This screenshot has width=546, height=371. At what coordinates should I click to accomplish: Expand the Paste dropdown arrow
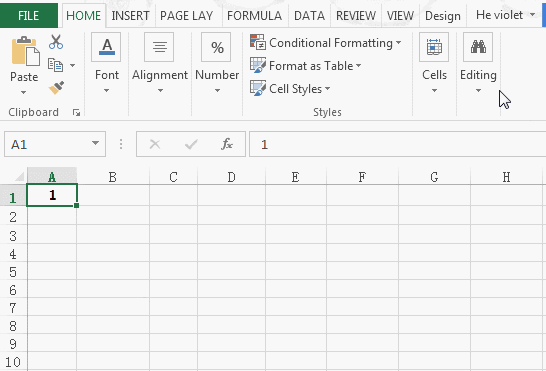click(x=23, y=92)
